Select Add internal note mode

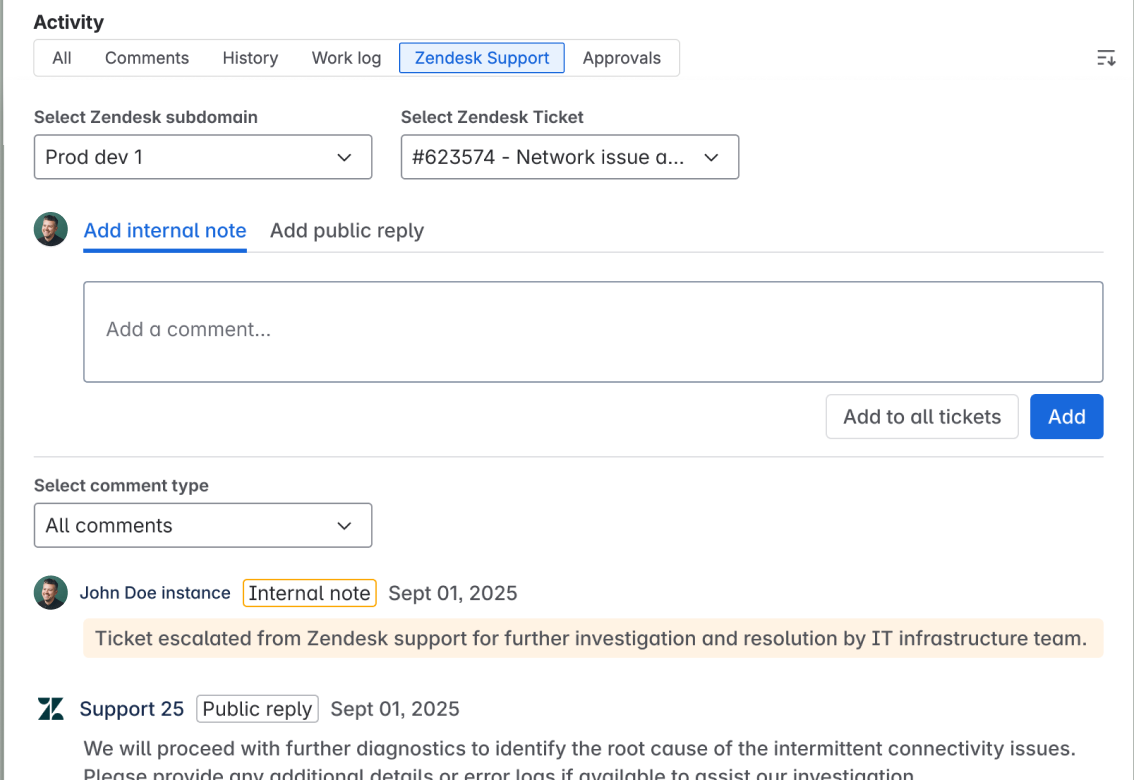click(x=165, y=231)
